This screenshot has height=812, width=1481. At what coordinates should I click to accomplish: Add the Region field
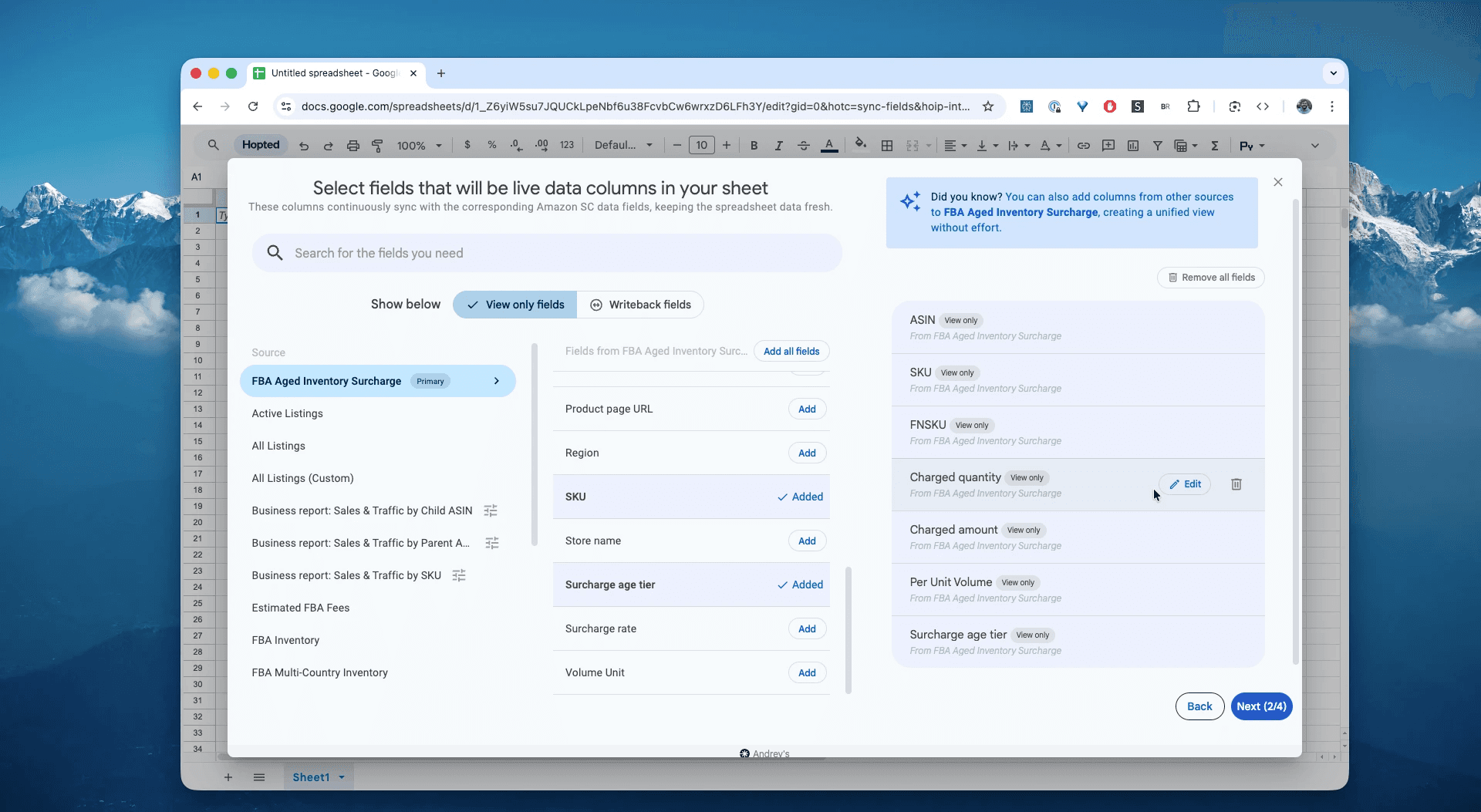(x=807, y=453)
